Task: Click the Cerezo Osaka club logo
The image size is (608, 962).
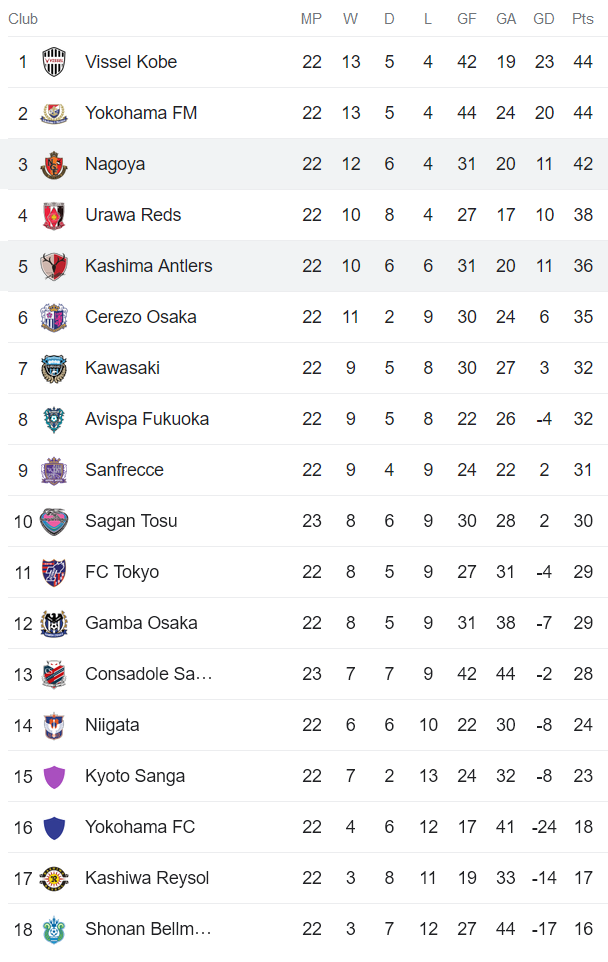Action: click(52, 317)
